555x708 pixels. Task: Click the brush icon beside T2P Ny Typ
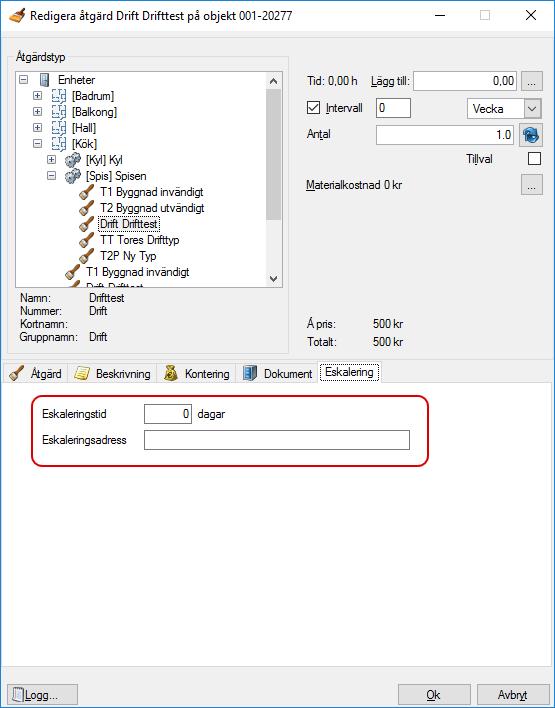point(86,256)
